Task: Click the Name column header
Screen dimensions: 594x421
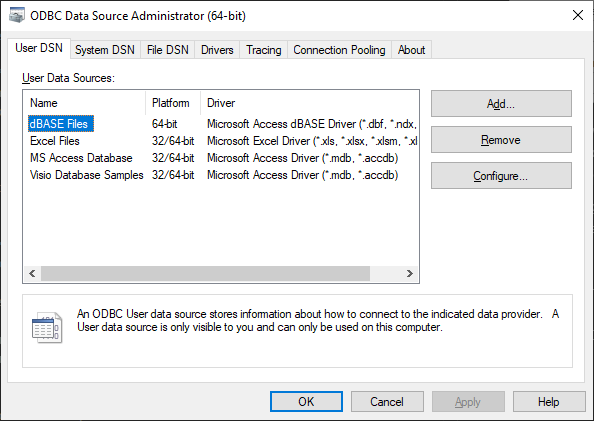Action: pos(84,103)
